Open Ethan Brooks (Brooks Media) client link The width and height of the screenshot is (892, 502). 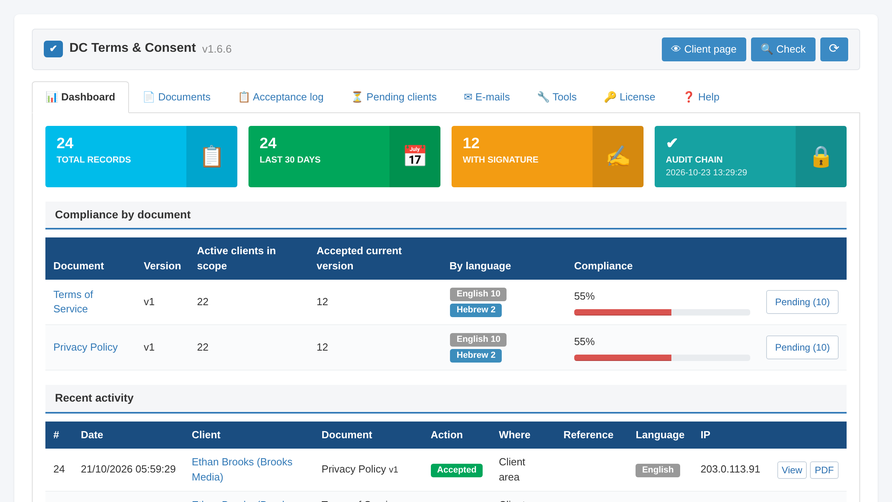click(x=242, y=470)
